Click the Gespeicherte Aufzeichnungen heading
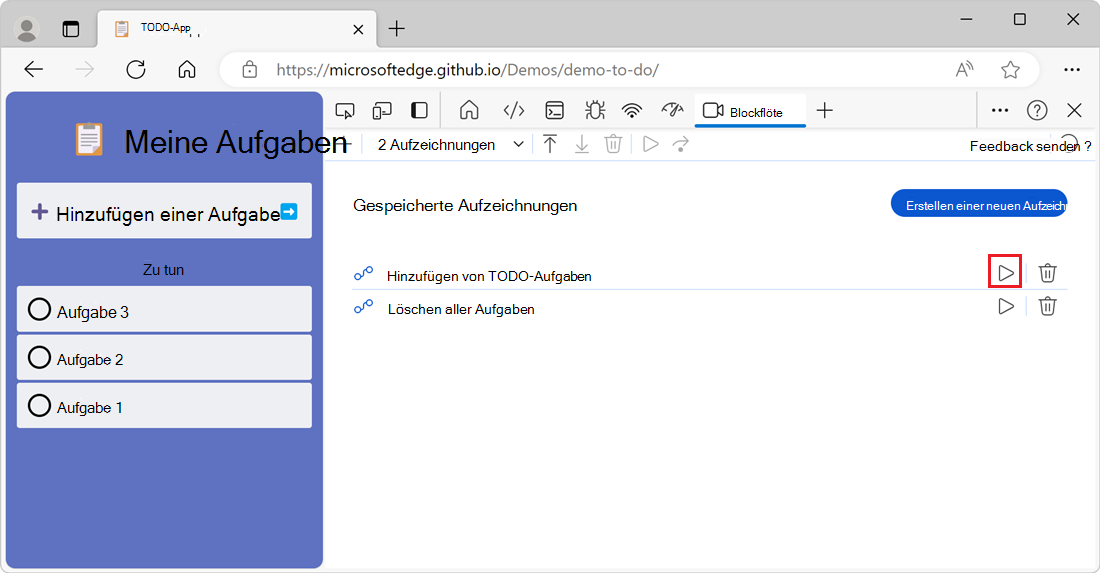Viewport: 1100px width, 573px height. (x=464, y=205)
